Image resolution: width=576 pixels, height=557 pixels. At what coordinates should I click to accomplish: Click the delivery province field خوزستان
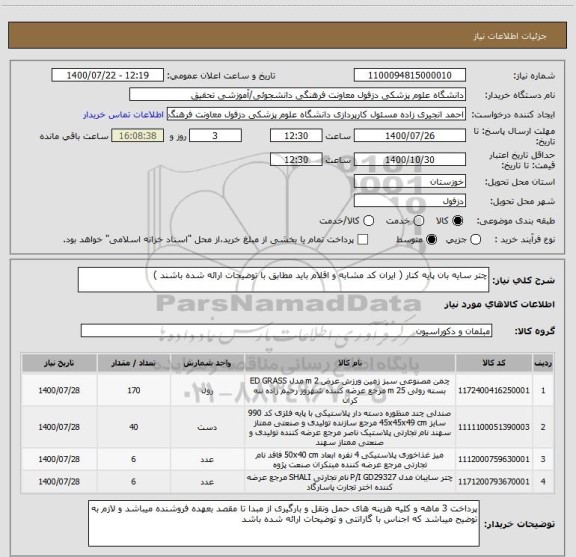tap(410, 182)
